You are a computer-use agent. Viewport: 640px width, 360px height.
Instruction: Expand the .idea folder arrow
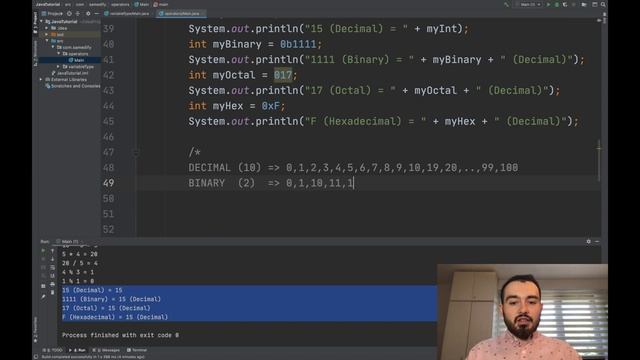coord(47,28)
